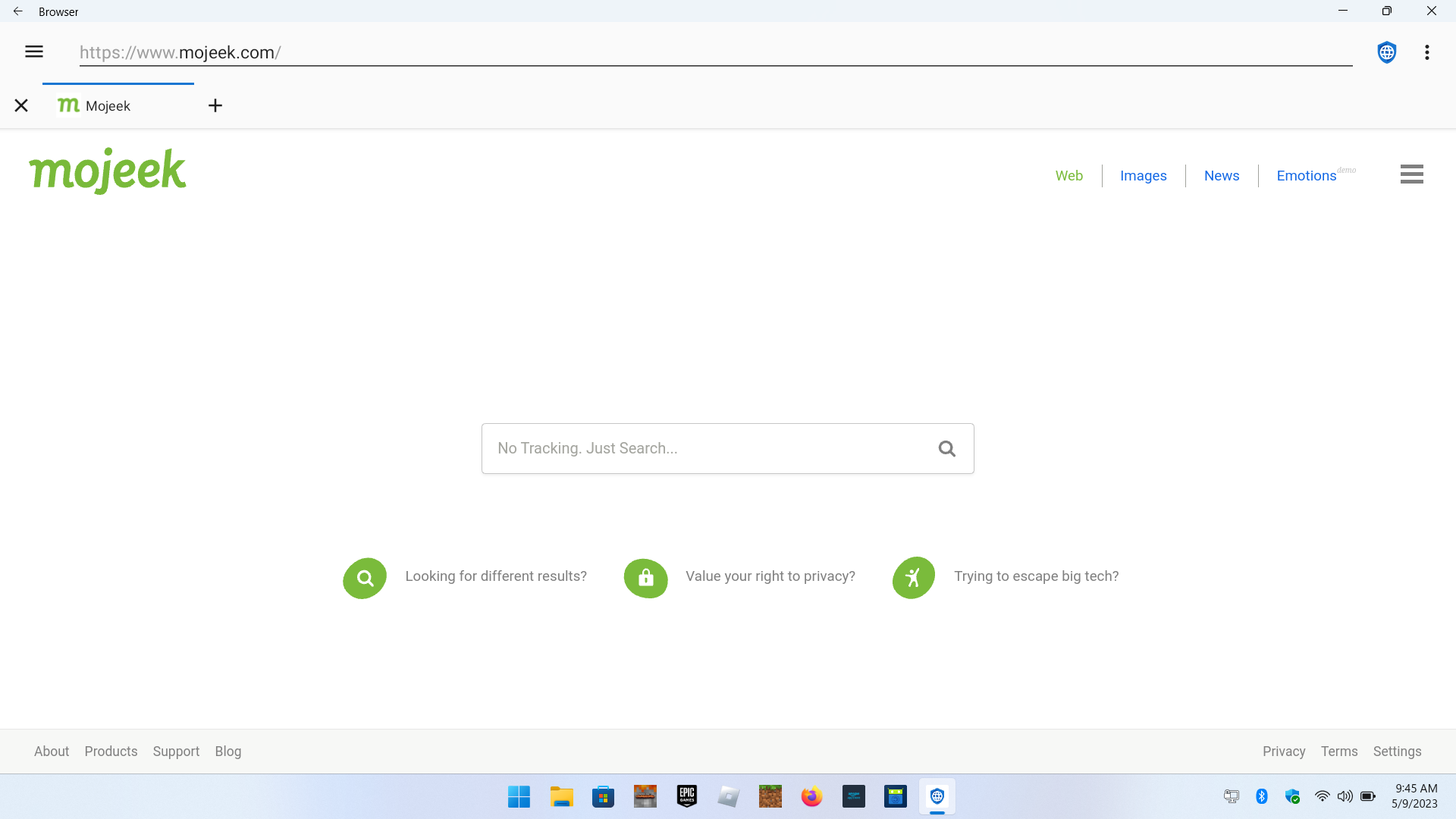This screenshot has width=1456, height=819.
Task: Launch Firefox from taskbar
Action: click(x=811, y=796)
